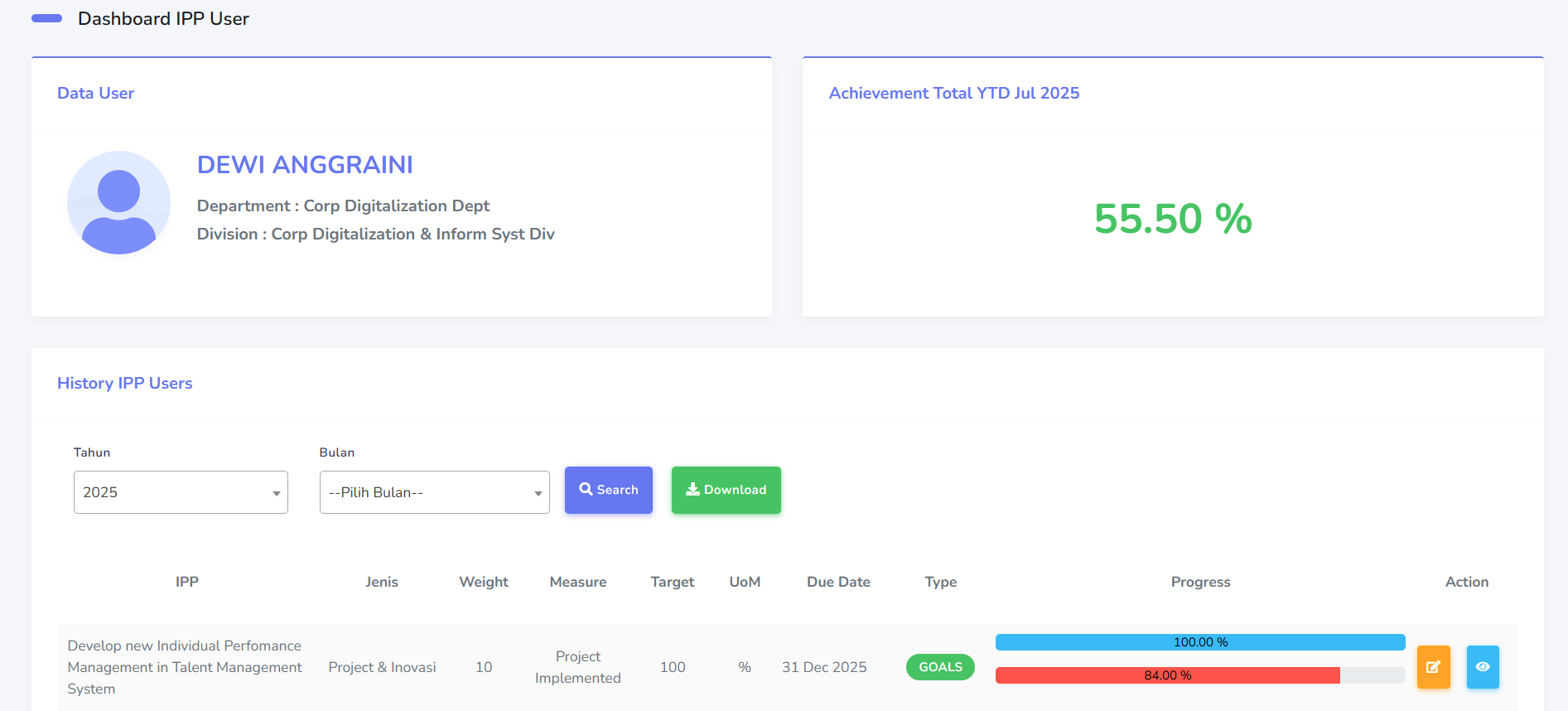Click the orange edit pencil icon
The image size is (1568, 711).
(x=1433, y=667)
